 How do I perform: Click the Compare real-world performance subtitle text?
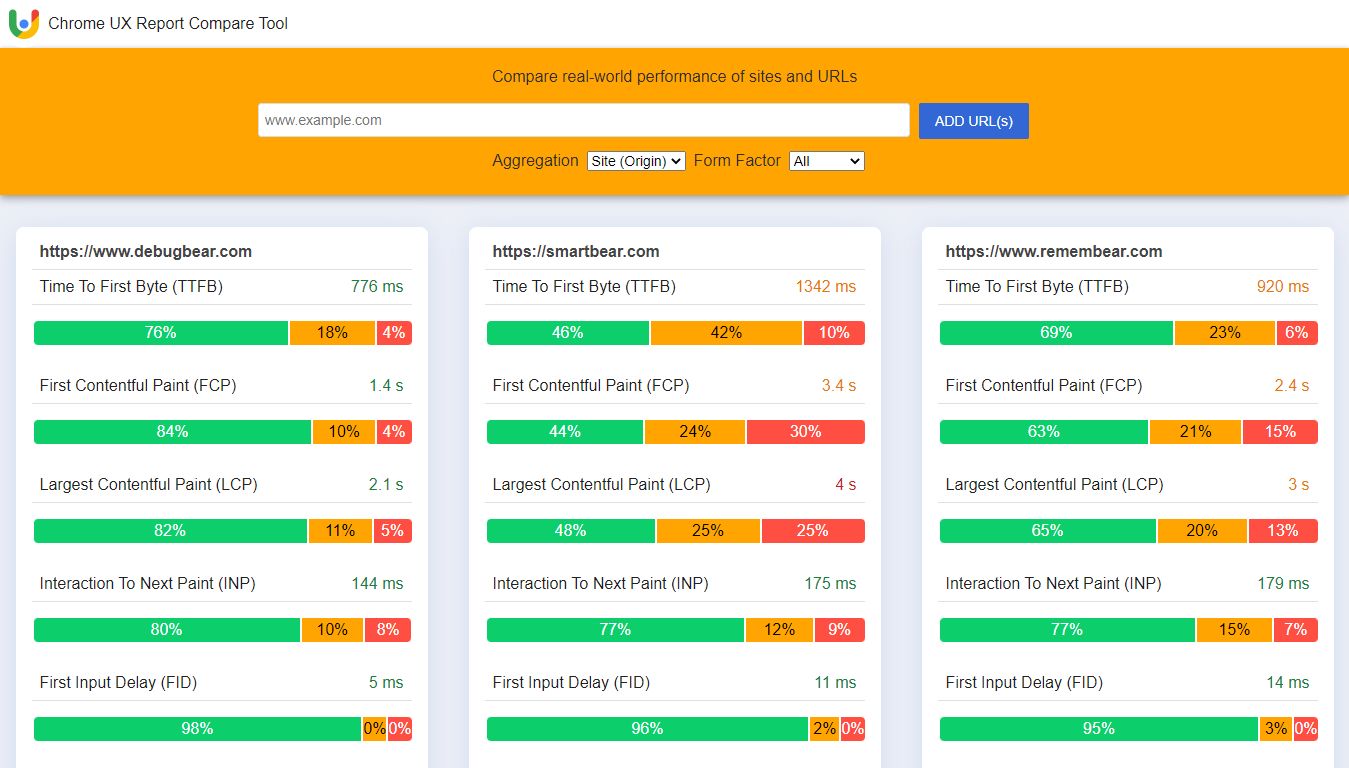(x=675, y=76)
